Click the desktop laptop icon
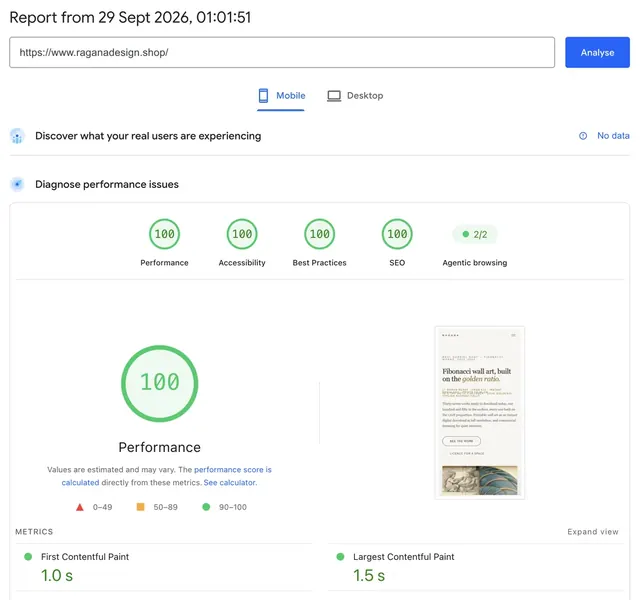Screen dimensions: 640x600 click(334, 96)
